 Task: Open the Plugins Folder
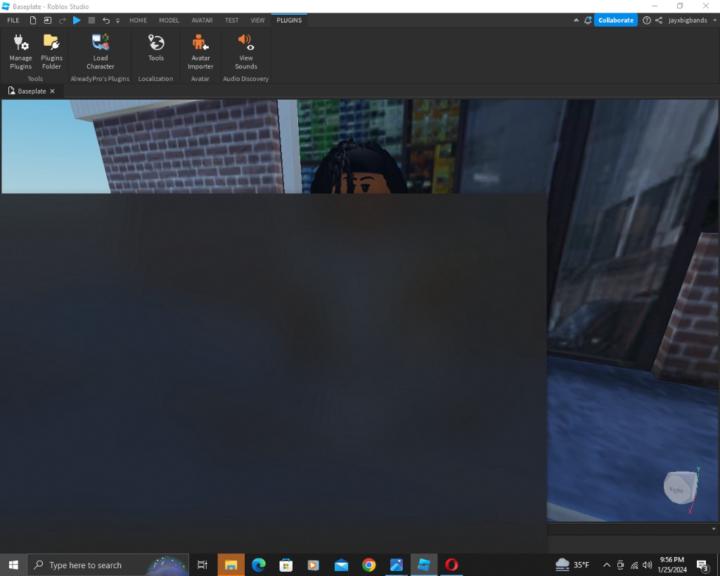51,51
